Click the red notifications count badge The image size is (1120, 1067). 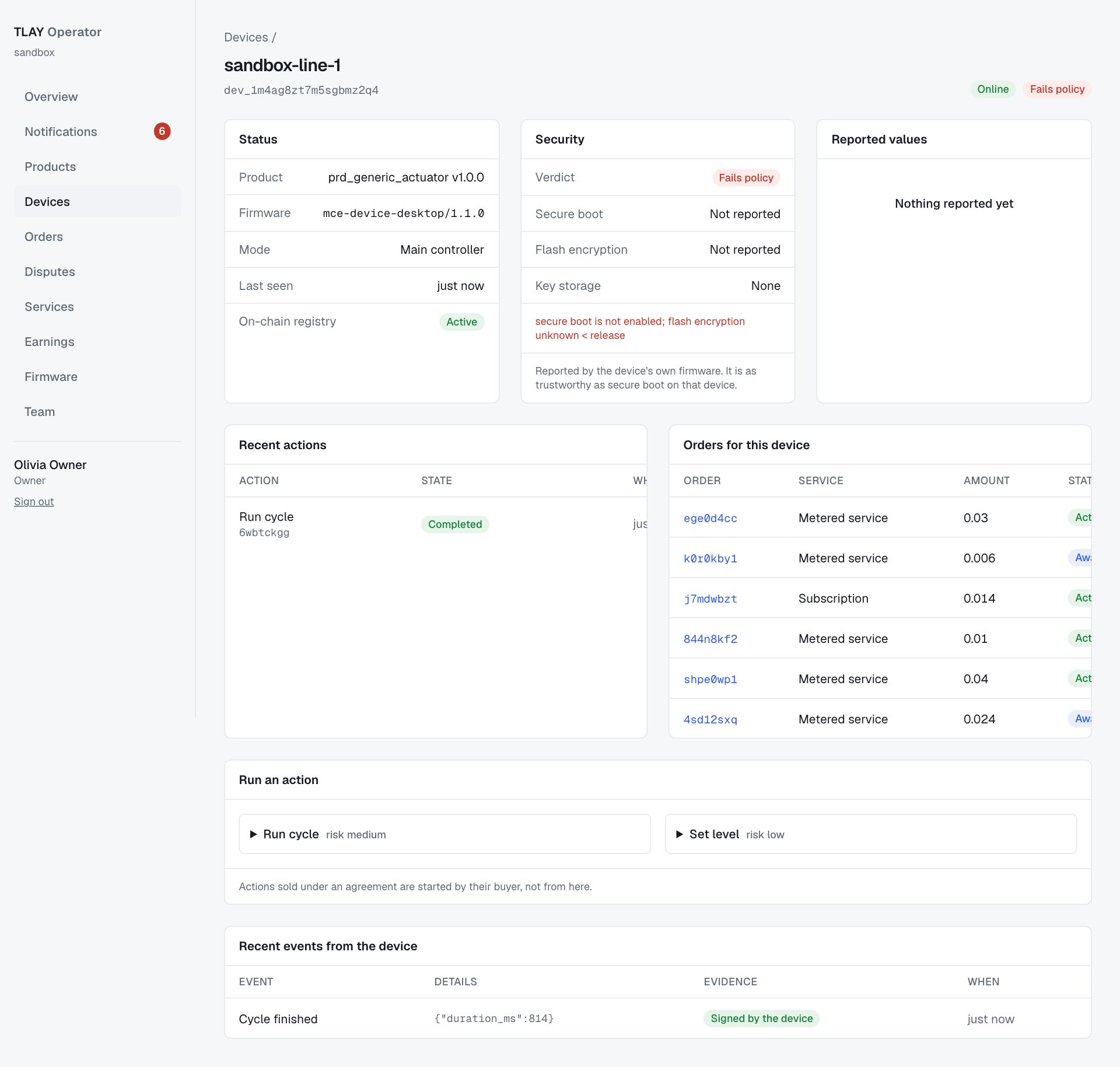click(x=162, y=131)
